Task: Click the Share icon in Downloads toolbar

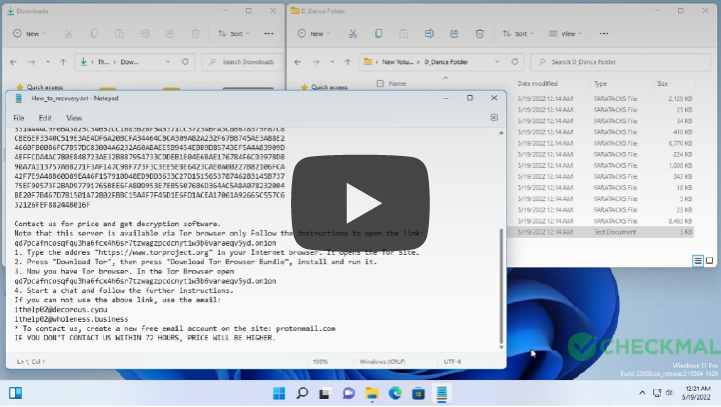Action: (x=170, y=34)
